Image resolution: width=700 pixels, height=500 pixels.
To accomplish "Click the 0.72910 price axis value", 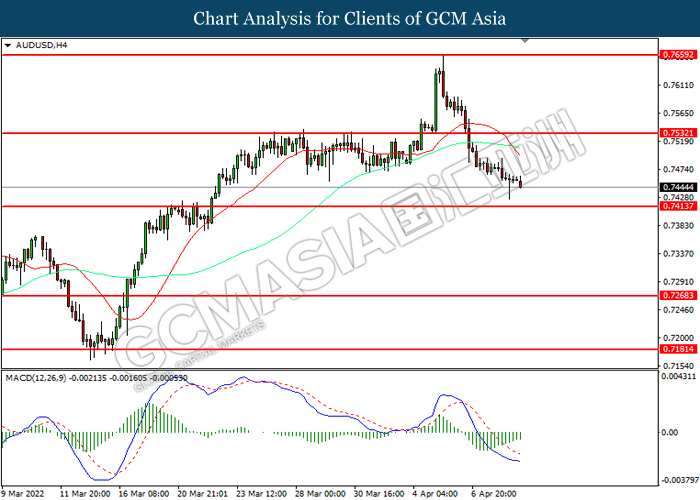I will 678,282.
